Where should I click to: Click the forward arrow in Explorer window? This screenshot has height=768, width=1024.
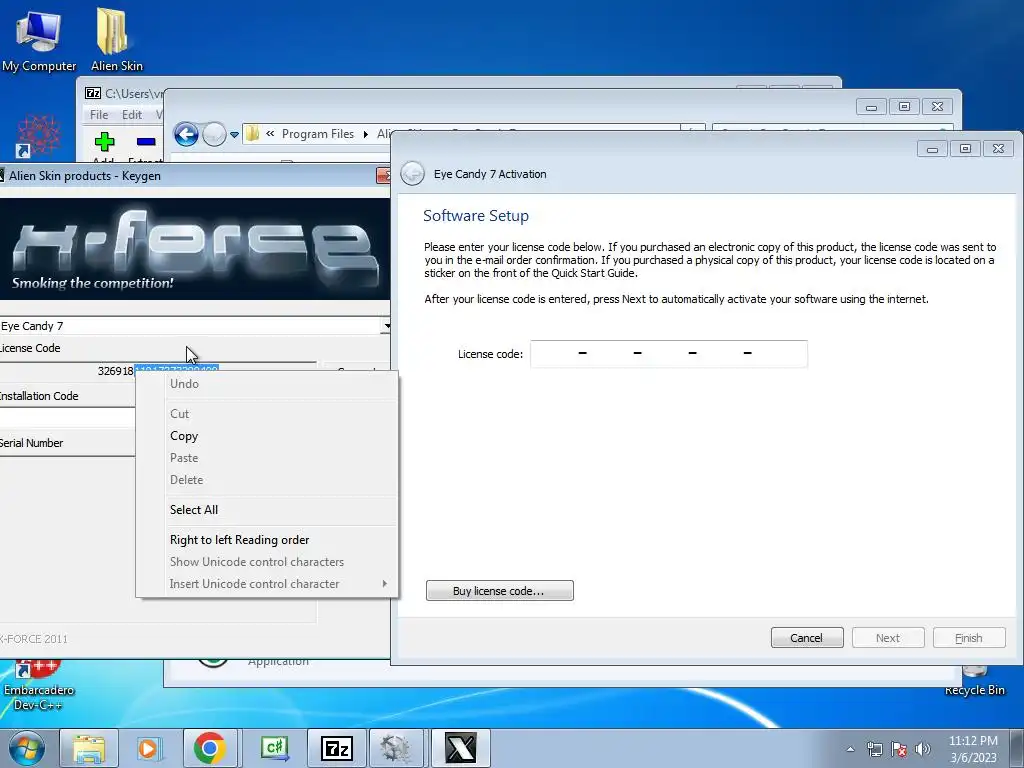coord(214,135)
